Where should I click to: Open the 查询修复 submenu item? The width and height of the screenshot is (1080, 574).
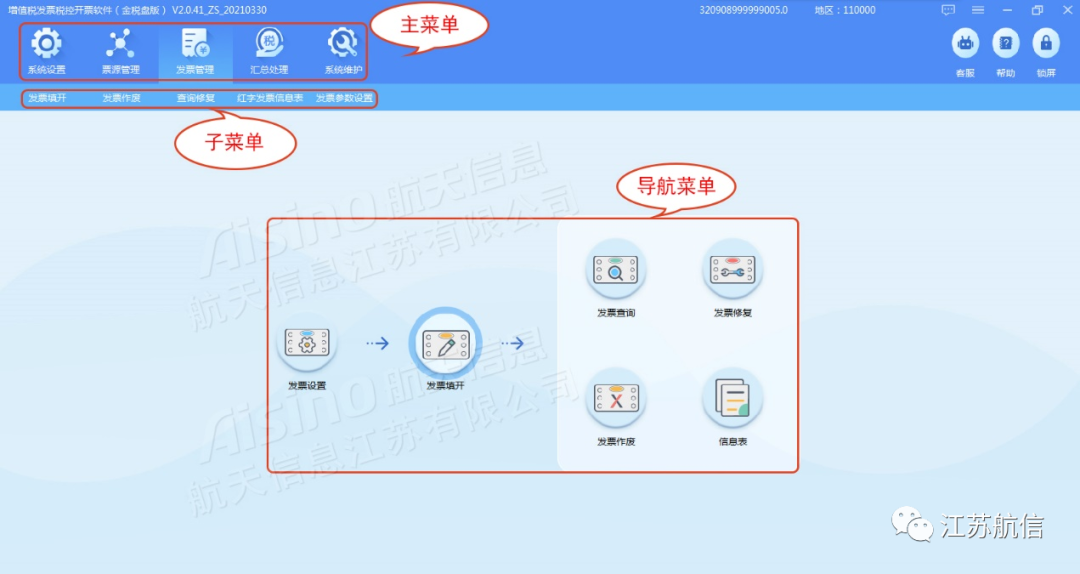pos(196,98)
